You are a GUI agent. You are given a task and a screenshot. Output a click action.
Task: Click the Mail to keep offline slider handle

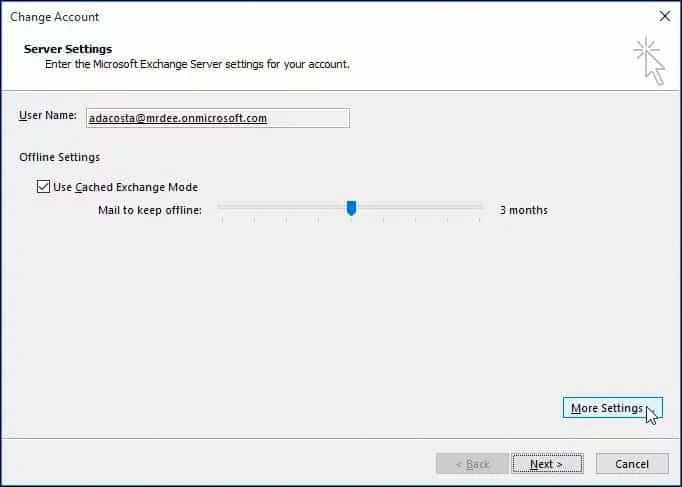pos(351,208)
